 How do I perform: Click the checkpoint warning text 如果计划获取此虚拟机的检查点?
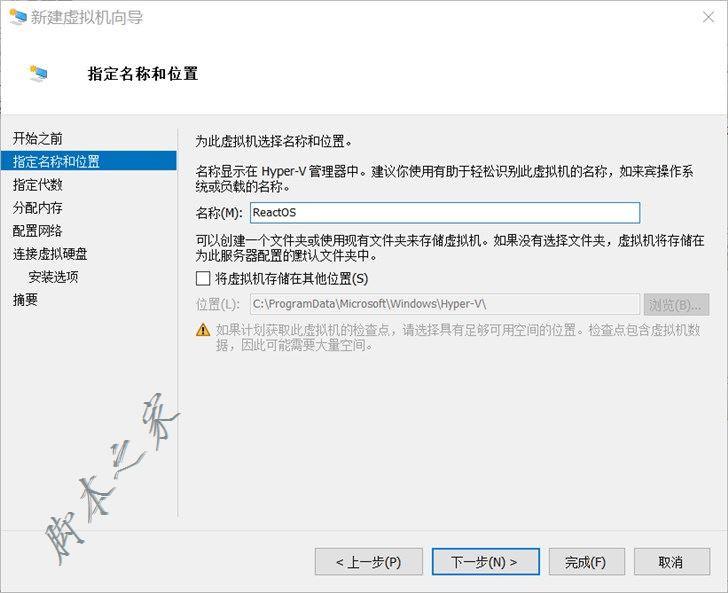click(x=458, y=338)
